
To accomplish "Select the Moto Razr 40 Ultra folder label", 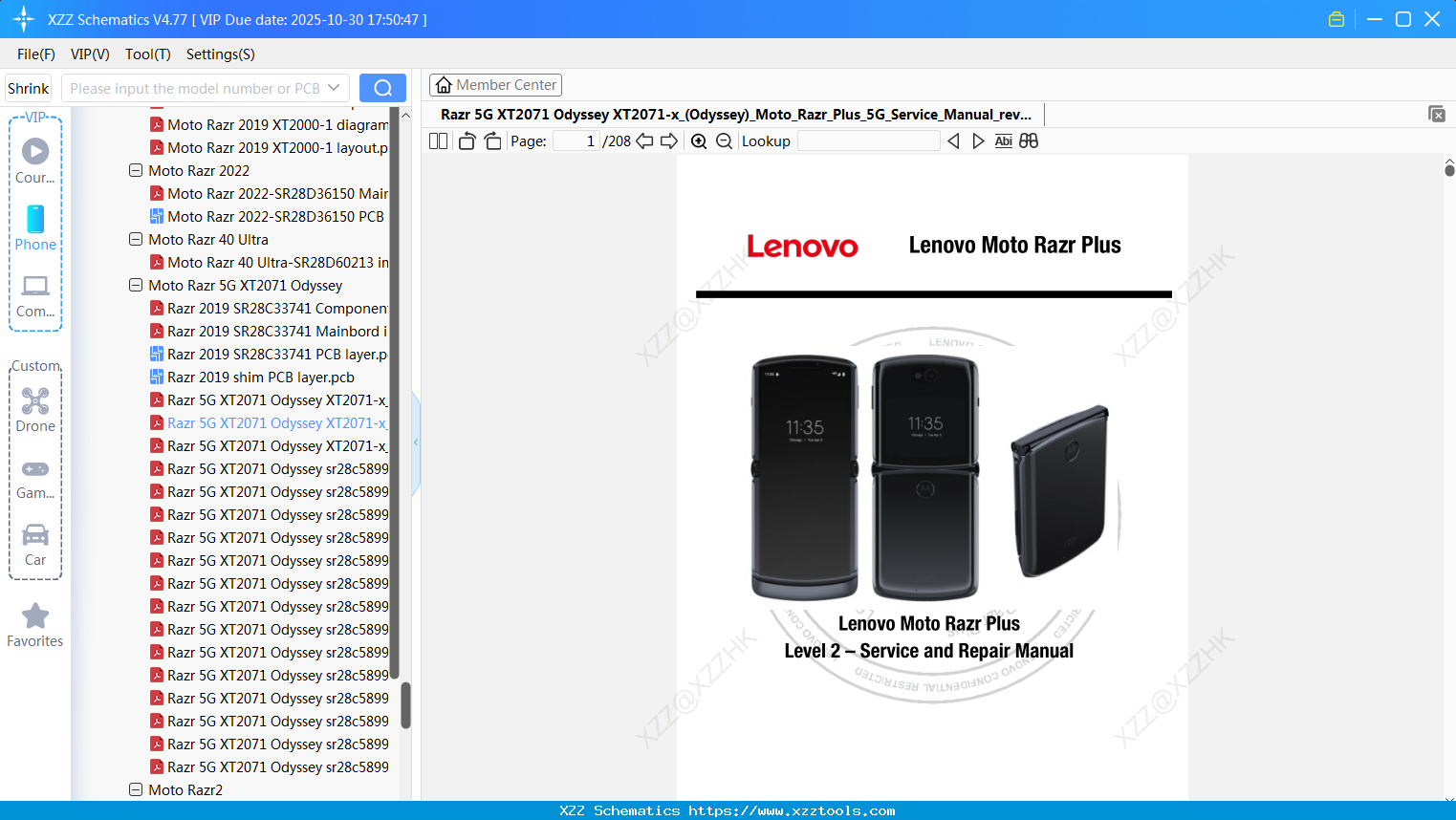I will pos(208,239).
